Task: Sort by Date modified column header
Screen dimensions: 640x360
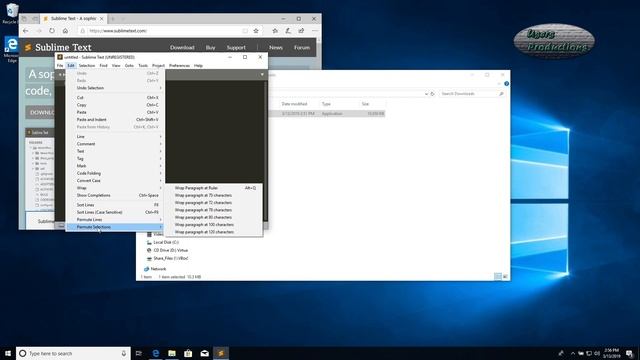Action: 294,104
